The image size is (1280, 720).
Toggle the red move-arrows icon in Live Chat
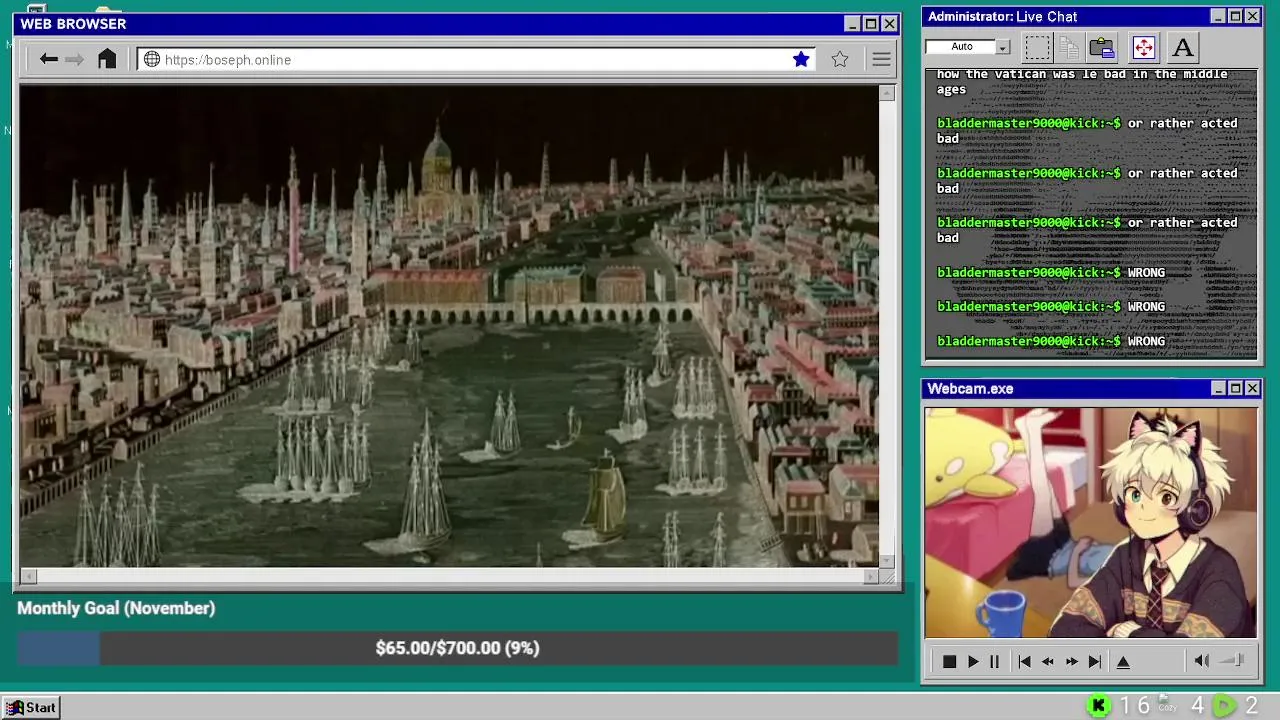pos(1143,47)
